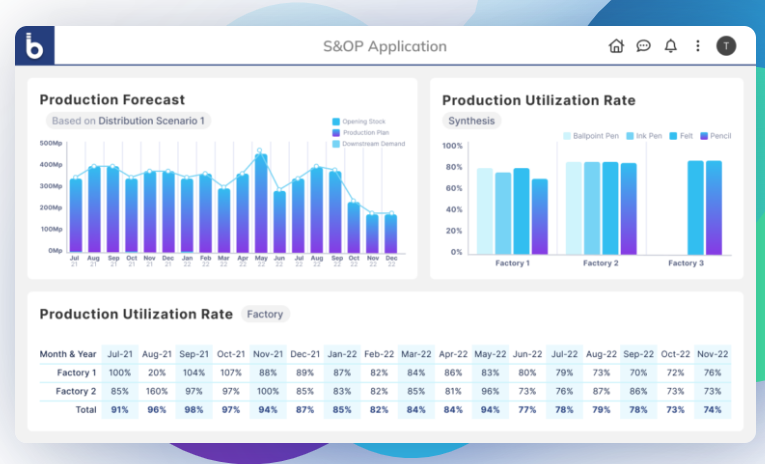Click Factory 2 May-22 value 96%
The height and width of the screenshot is (464, 765).
[x=490, y=391]
